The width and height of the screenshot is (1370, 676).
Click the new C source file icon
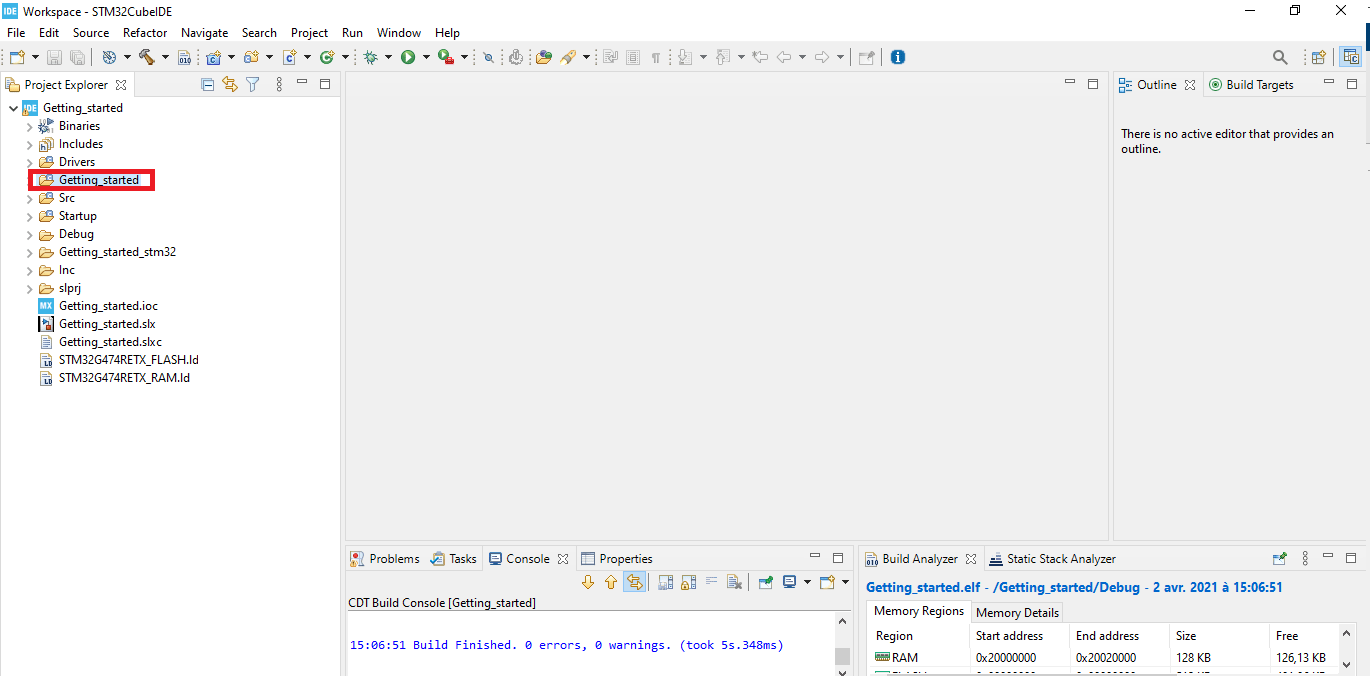(290, 57)
